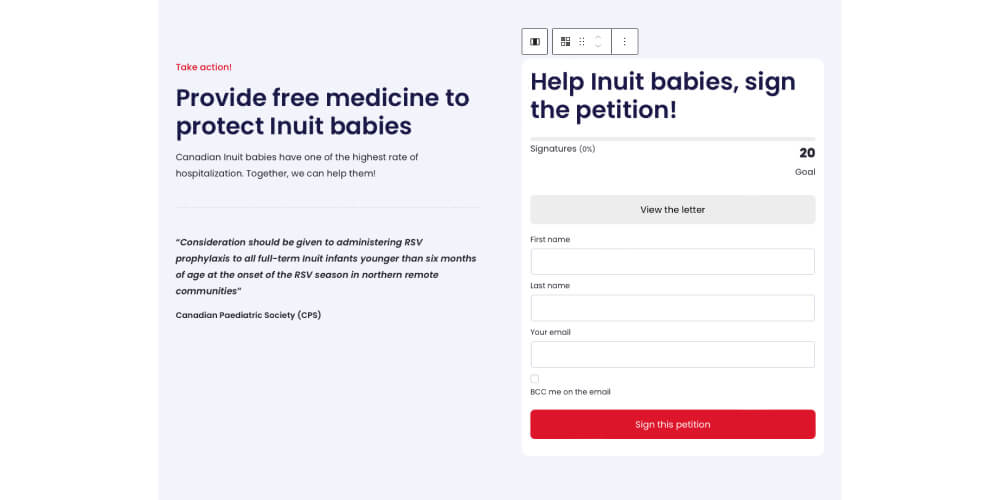Image resolution: width=1000 pixels, height=500 pixels.
Task: Select the parent Column block button
Action: pos(534,41)
